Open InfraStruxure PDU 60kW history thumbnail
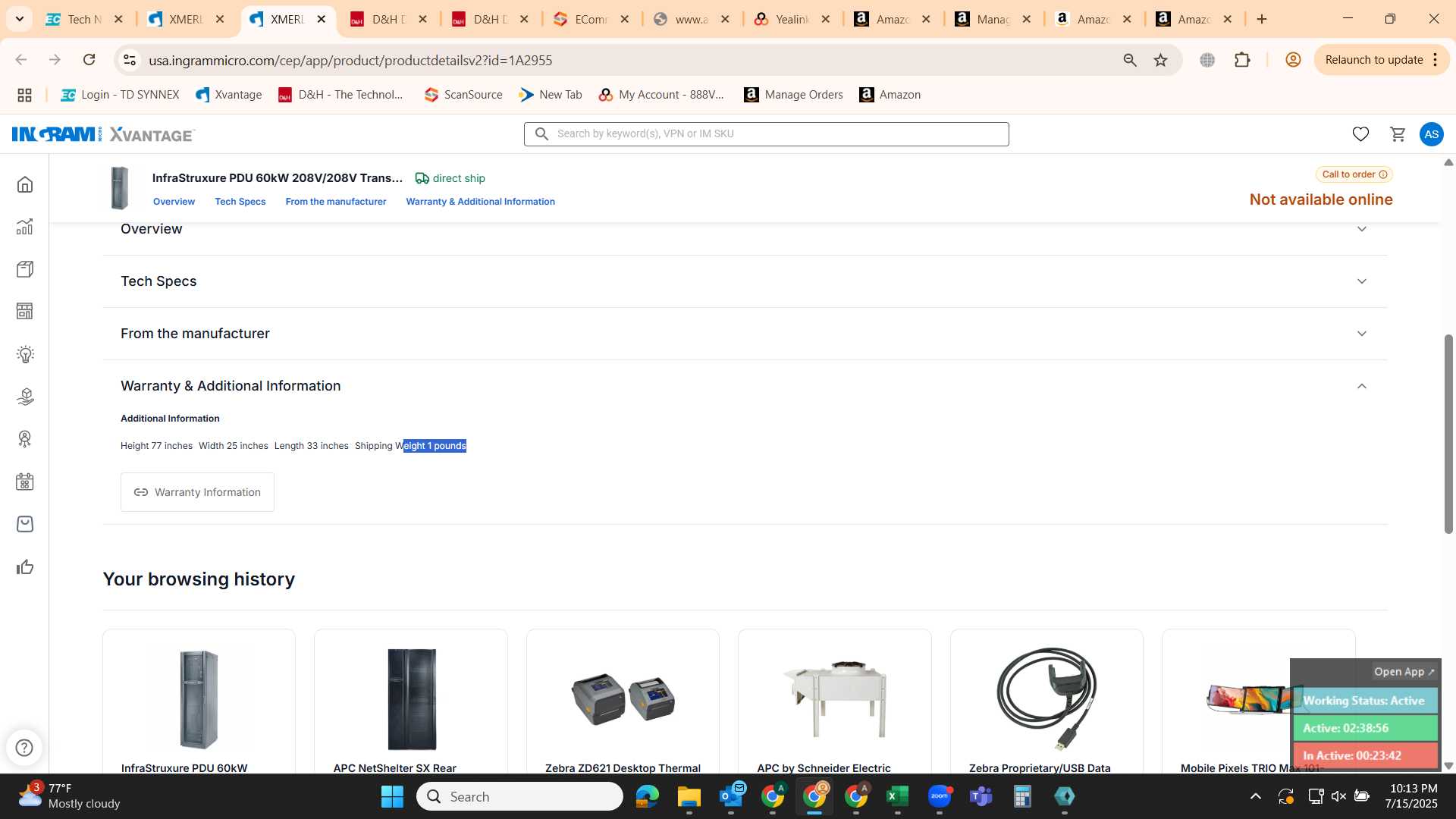The image size is (1456, 819). 199,699
